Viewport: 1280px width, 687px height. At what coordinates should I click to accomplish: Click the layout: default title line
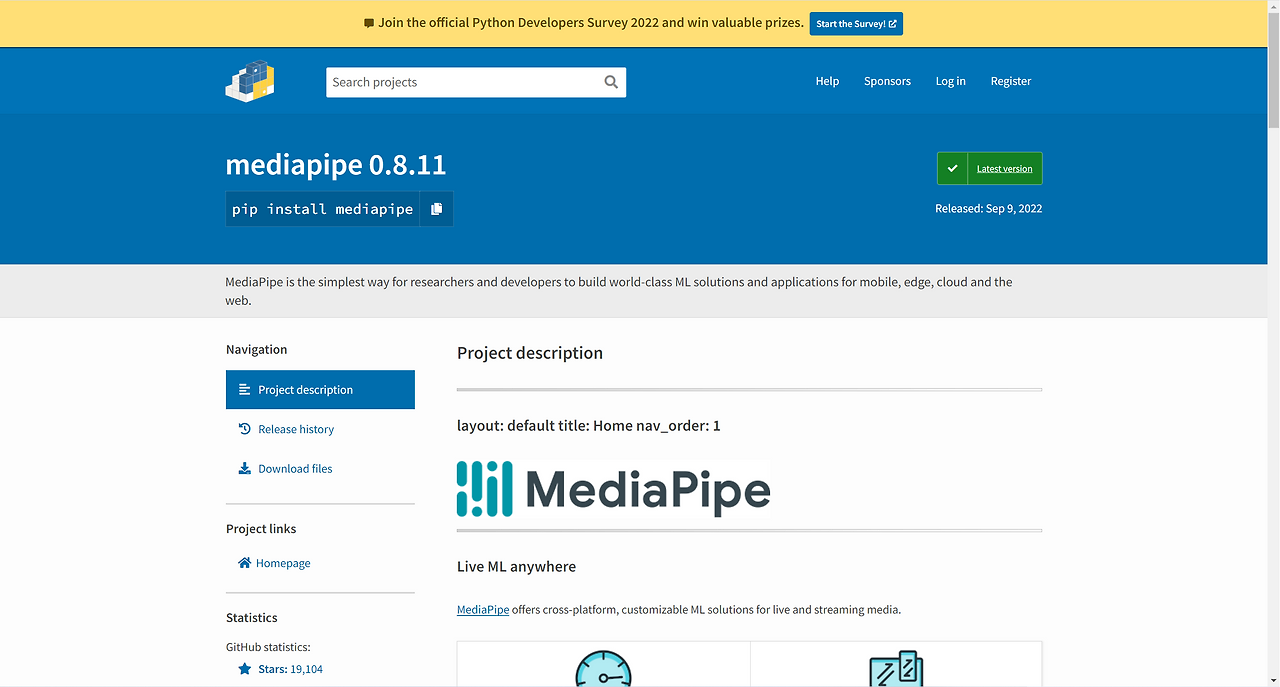(588, 426)
